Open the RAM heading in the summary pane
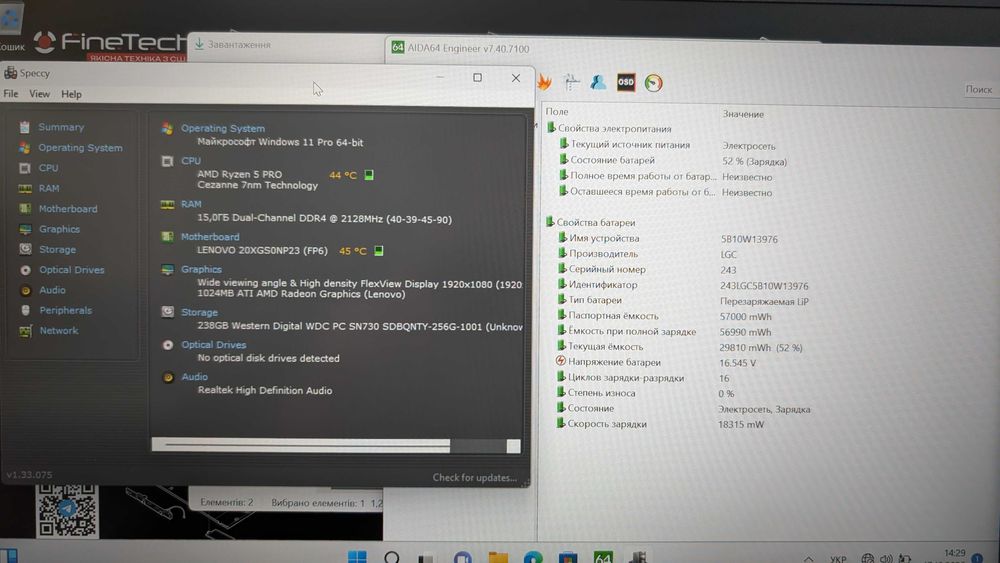This screenshot has width=1000, height=563. click(191, 204)
